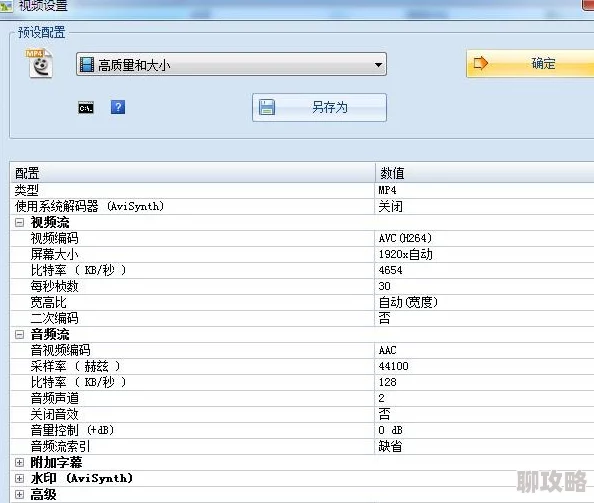This screenshot has height=503, width=594.
Task: Collapse the 音频流 section
Action: point(19,334)
